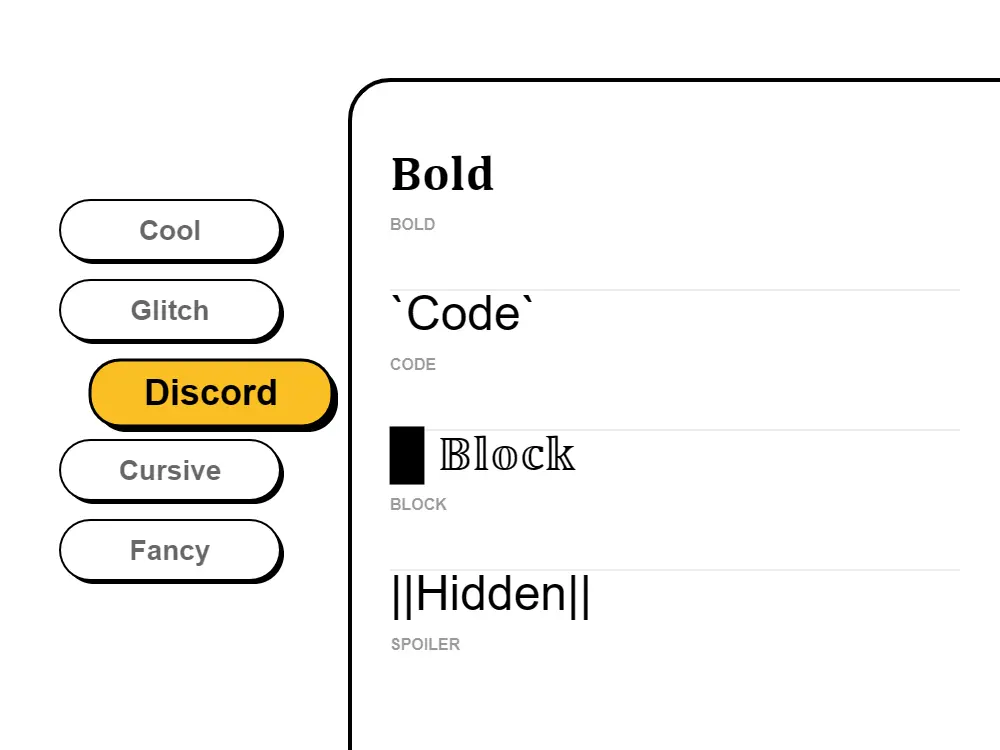This screenshot has width=1000, height=750.
Task: Click the CODE label text
Action: pos(412,364)
